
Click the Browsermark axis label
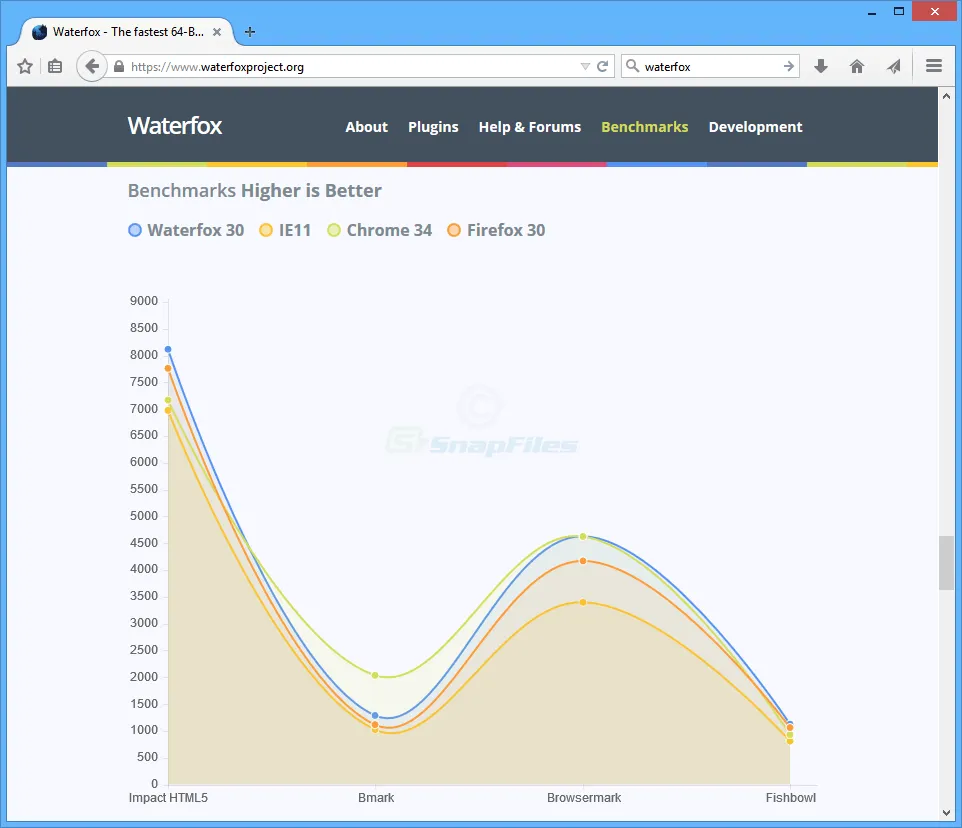[584, 798]
